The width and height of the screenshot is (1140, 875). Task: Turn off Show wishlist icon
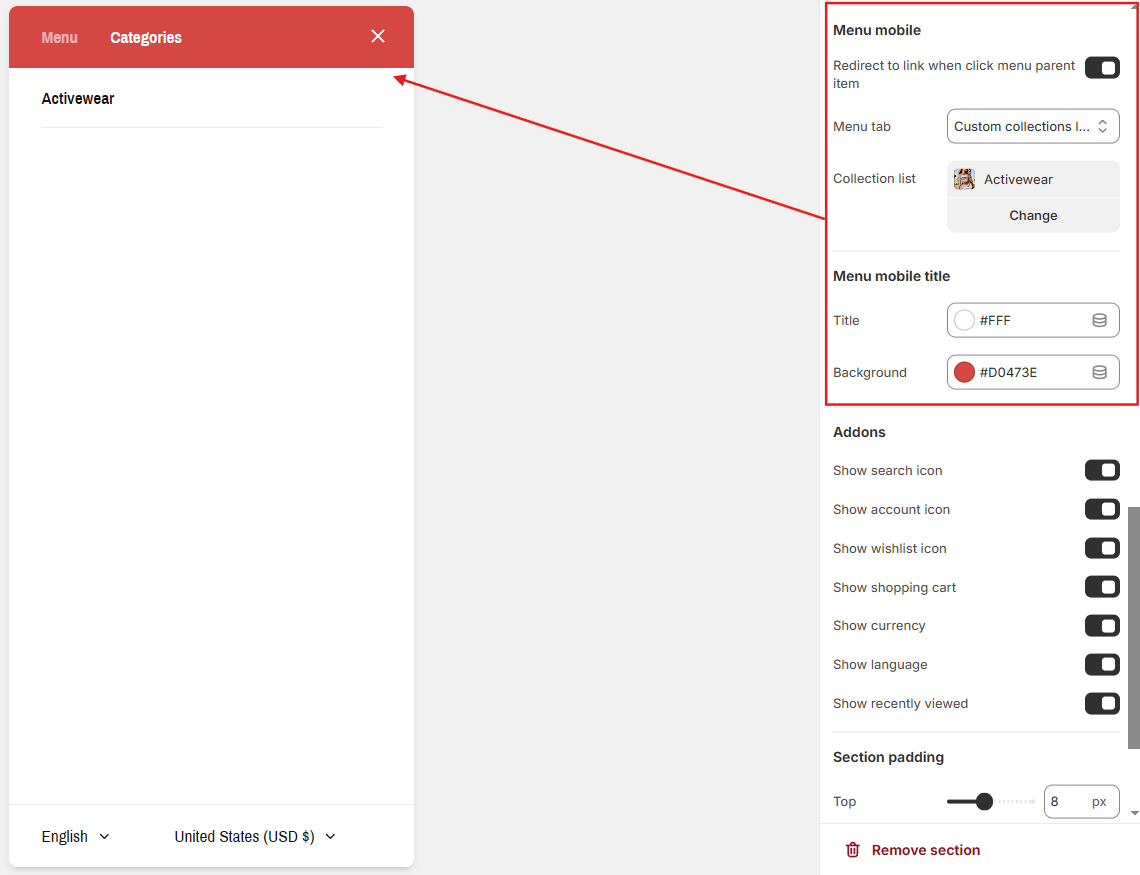[1102, 549]
